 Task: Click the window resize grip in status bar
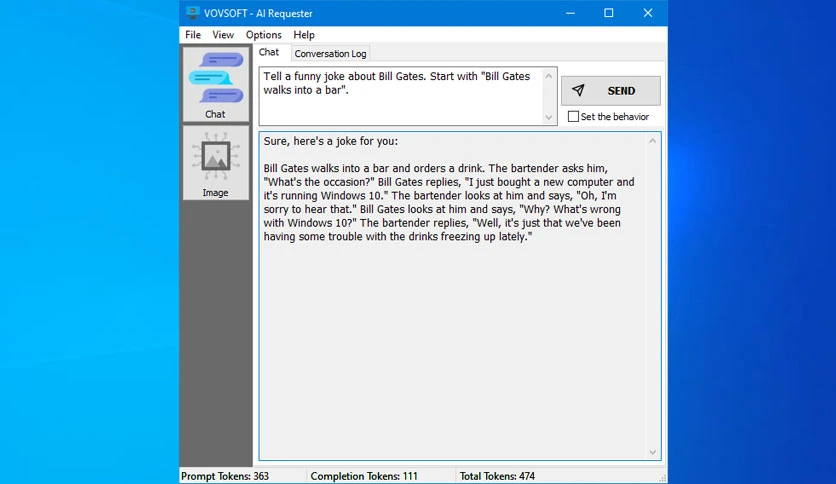(x=662, y=478)
